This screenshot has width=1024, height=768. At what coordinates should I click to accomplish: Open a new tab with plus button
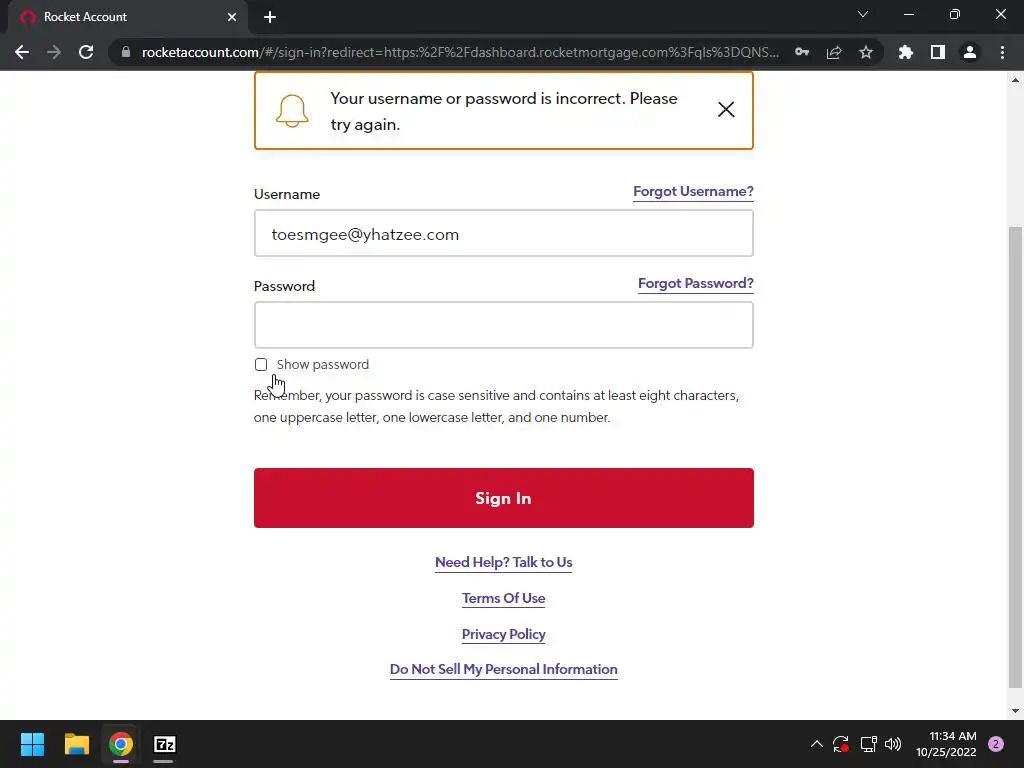point(270,17)
